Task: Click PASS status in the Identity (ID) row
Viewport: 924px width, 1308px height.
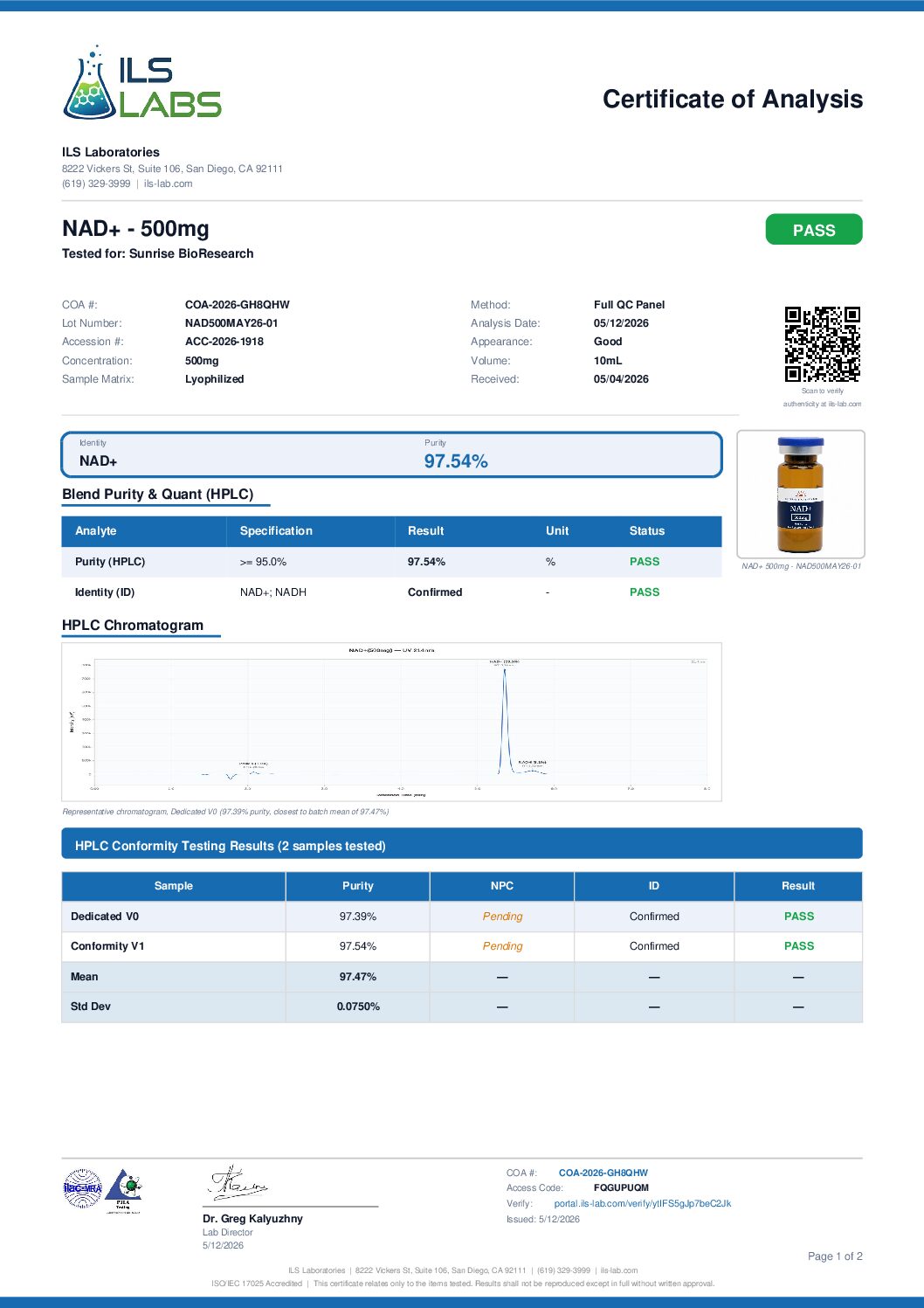Action: [x=645, y=592]
